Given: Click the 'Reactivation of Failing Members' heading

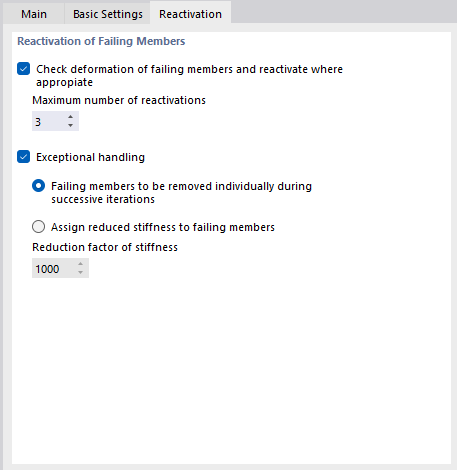Looking at the screenshot, I should click(101, 41).
